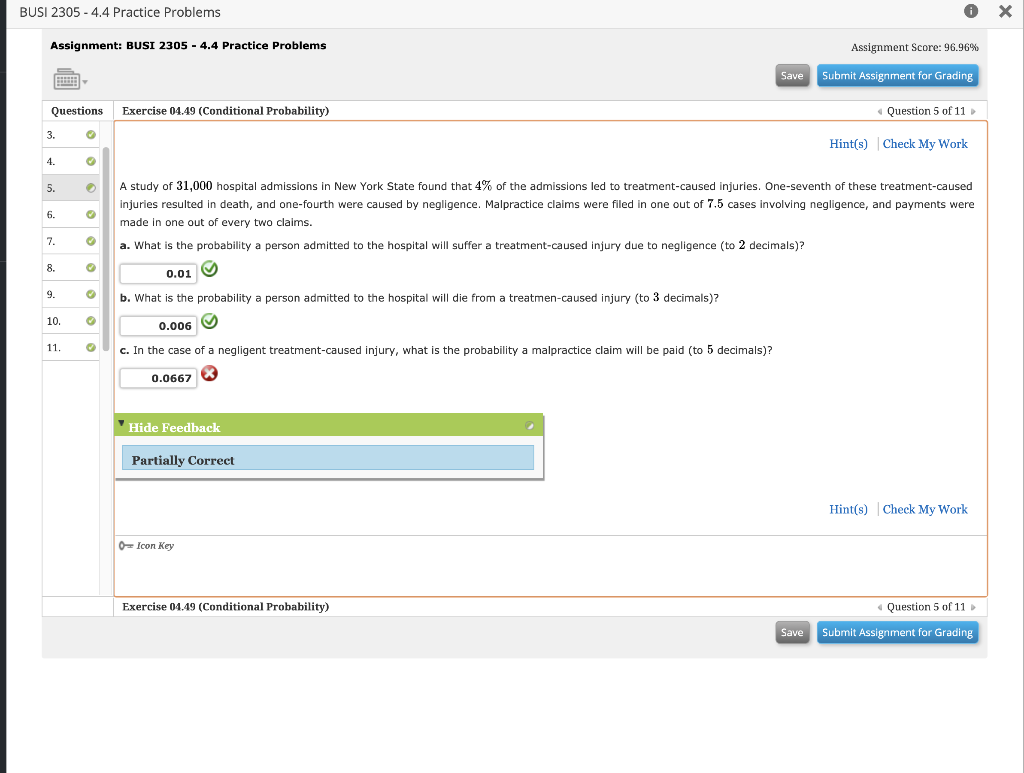Open the Hint(s) link
Image resolution: width=1024 pixels, height=773 pixels.
coord(848,143)
